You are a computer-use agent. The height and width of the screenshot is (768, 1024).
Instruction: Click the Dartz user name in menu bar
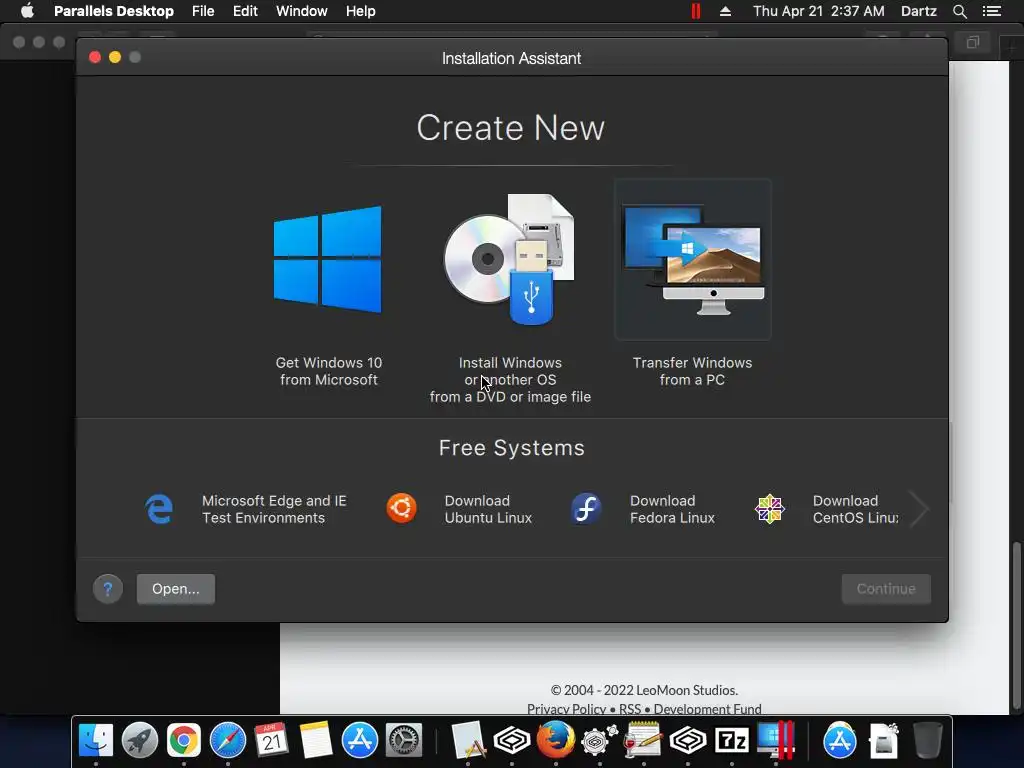coord(919,11)
